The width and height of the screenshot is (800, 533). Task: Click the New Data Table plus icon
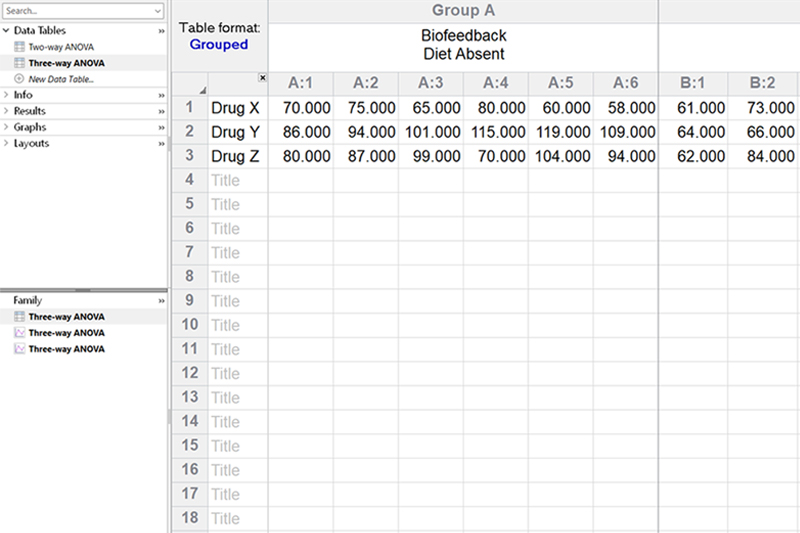19,79
